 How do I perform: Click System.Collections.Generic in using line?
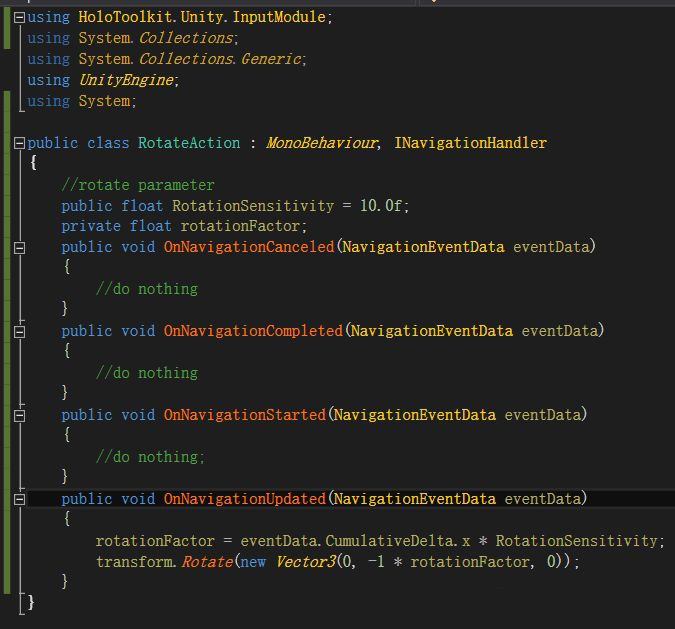pyautogui.click(x=190, y=59)
